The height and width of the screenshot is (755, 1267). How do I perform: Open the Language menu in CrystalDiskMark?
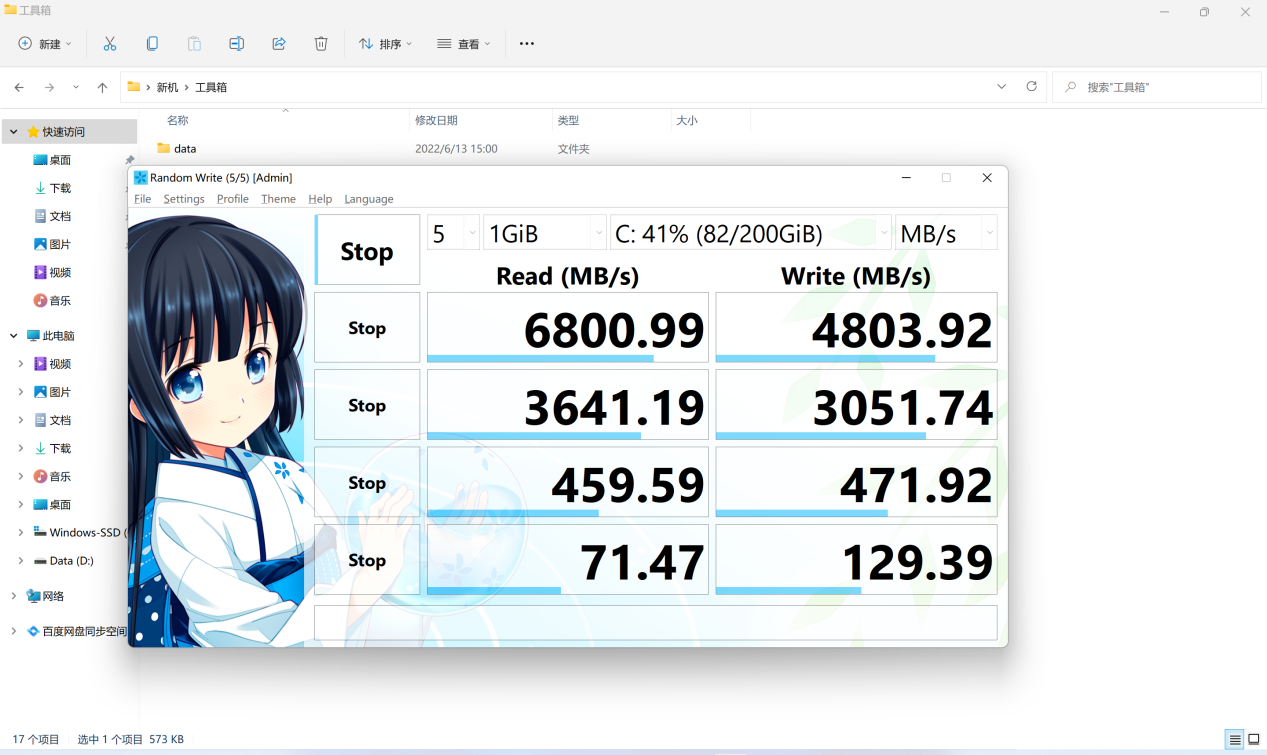[369, 199]
